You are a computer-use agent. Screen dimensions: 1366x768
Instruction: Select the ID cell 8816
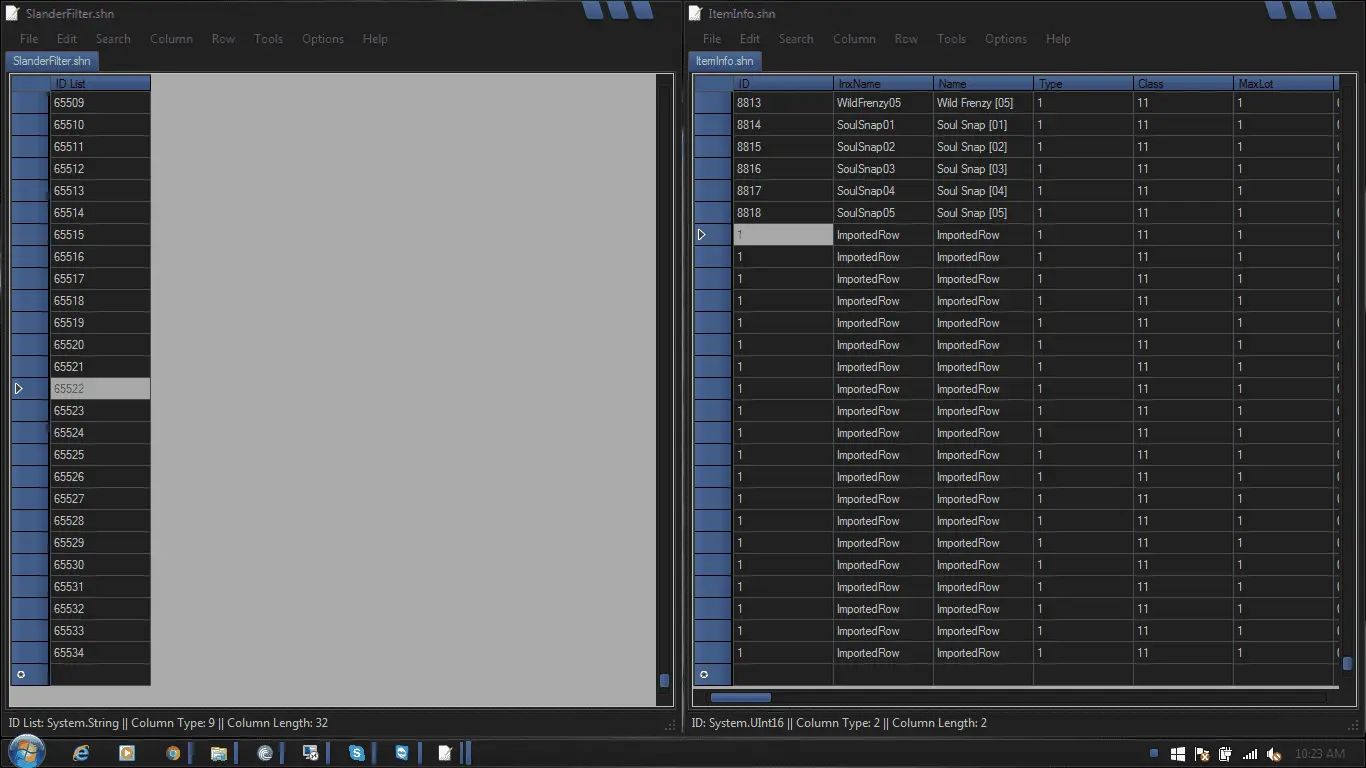(783, 169)
